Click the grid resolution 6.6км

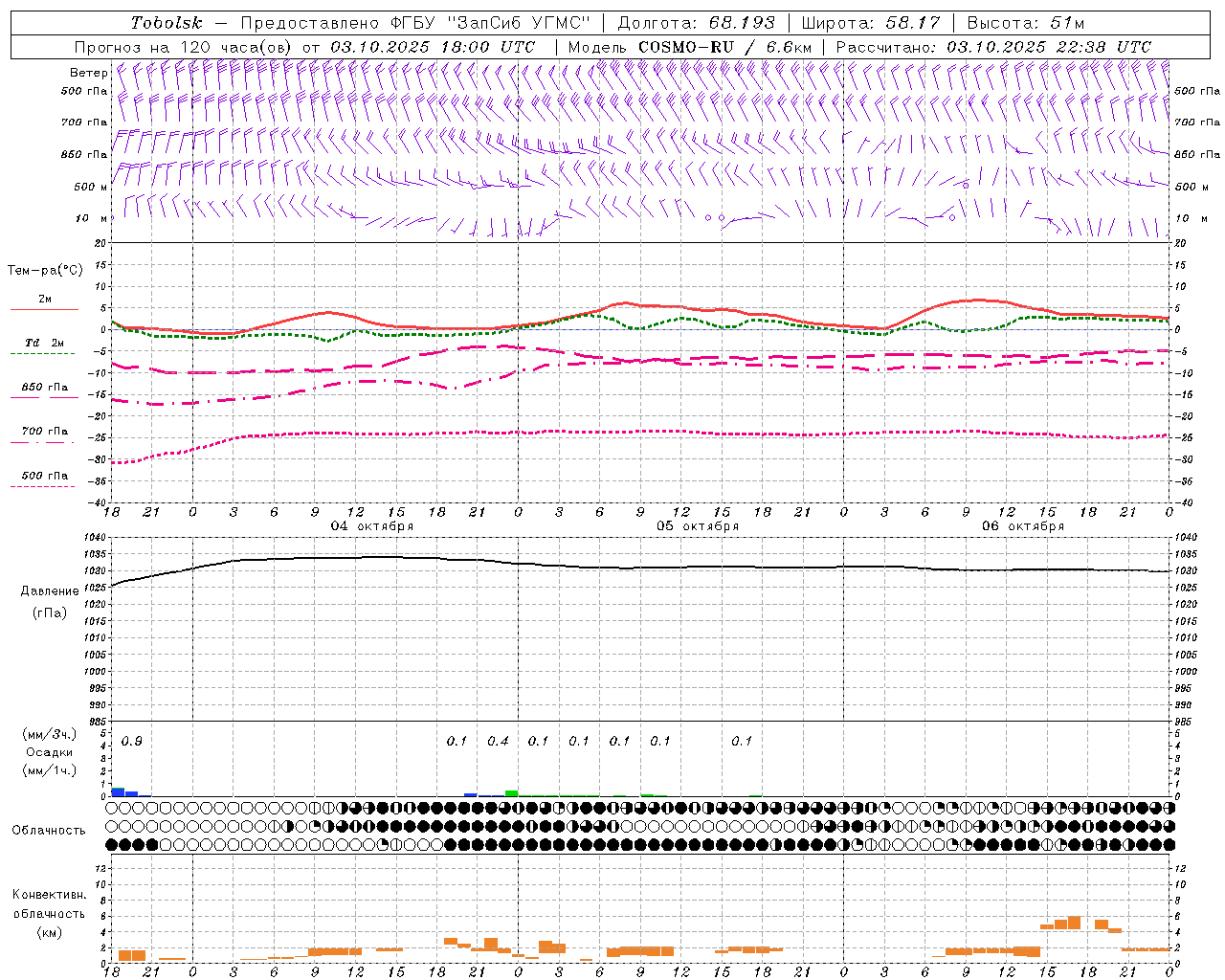click(x=790, y=47)
